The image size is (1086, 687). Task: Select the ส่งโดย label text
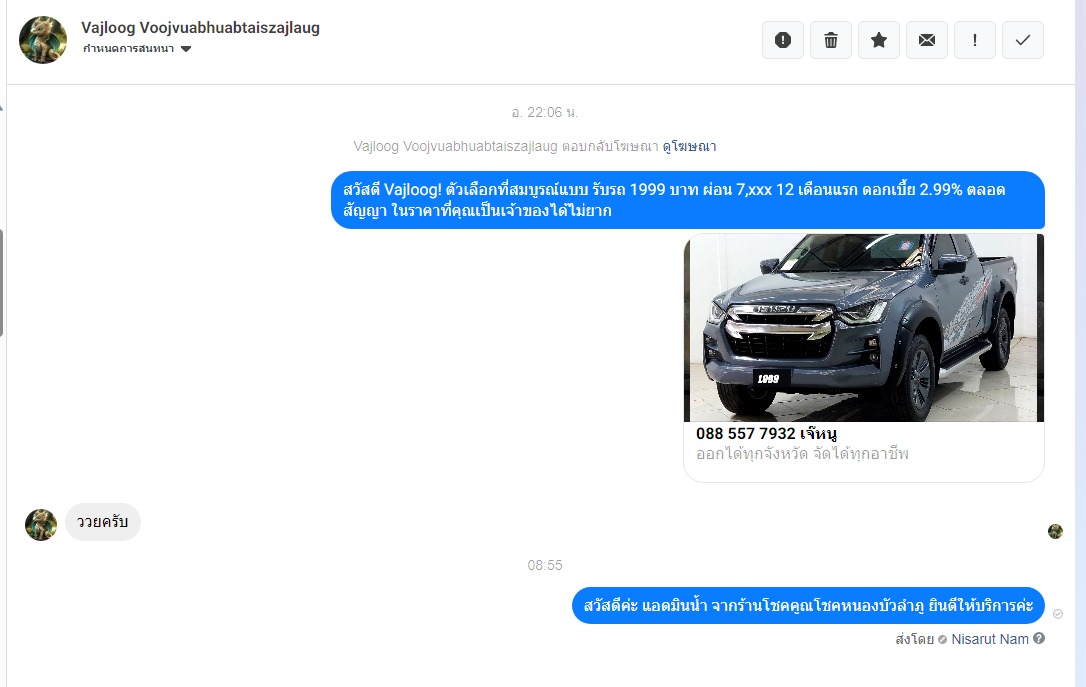[x=914, y=639]
